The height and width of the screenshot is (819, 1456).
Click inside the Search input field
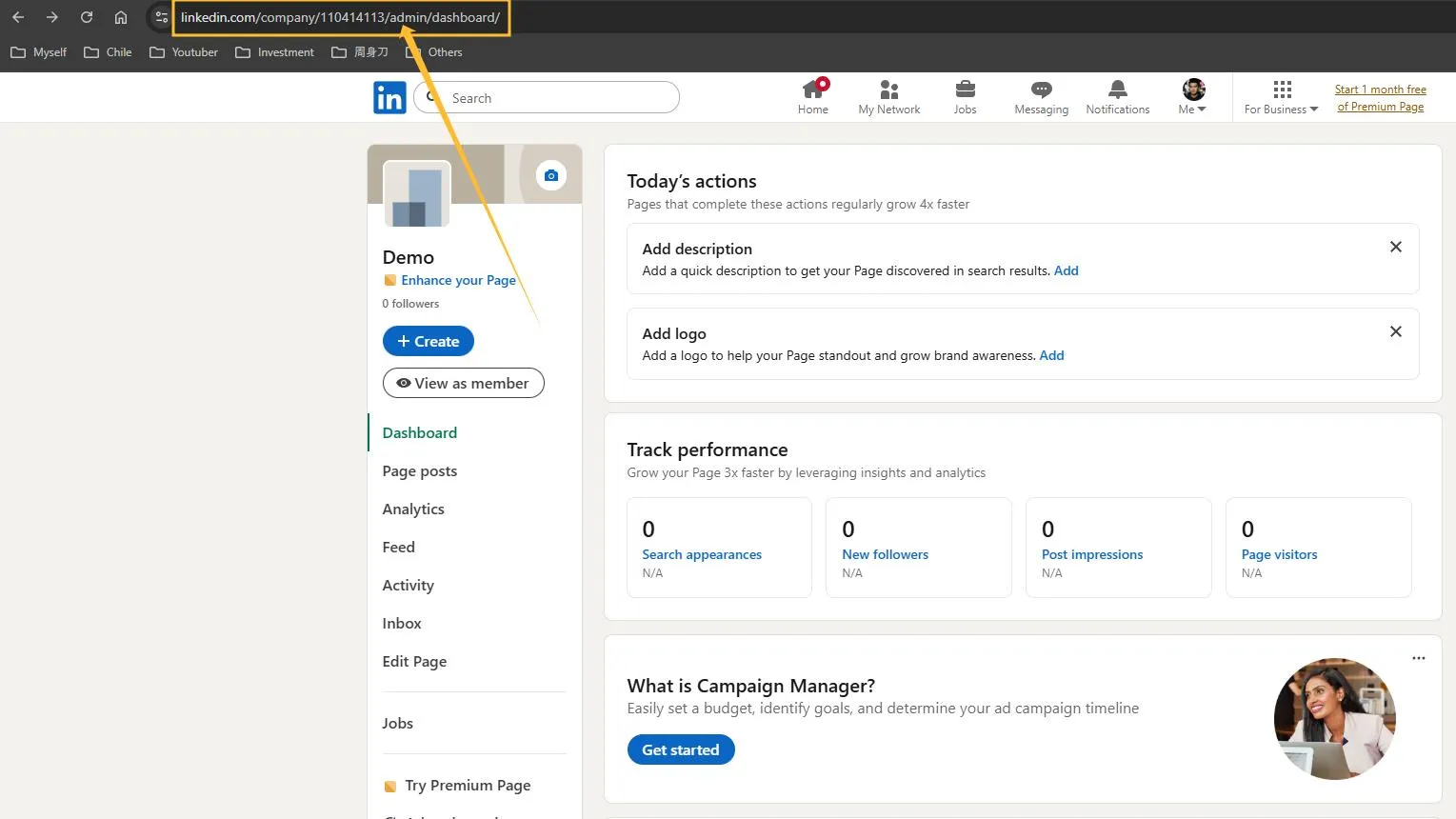pyautogui.click(x=548, y=97)
